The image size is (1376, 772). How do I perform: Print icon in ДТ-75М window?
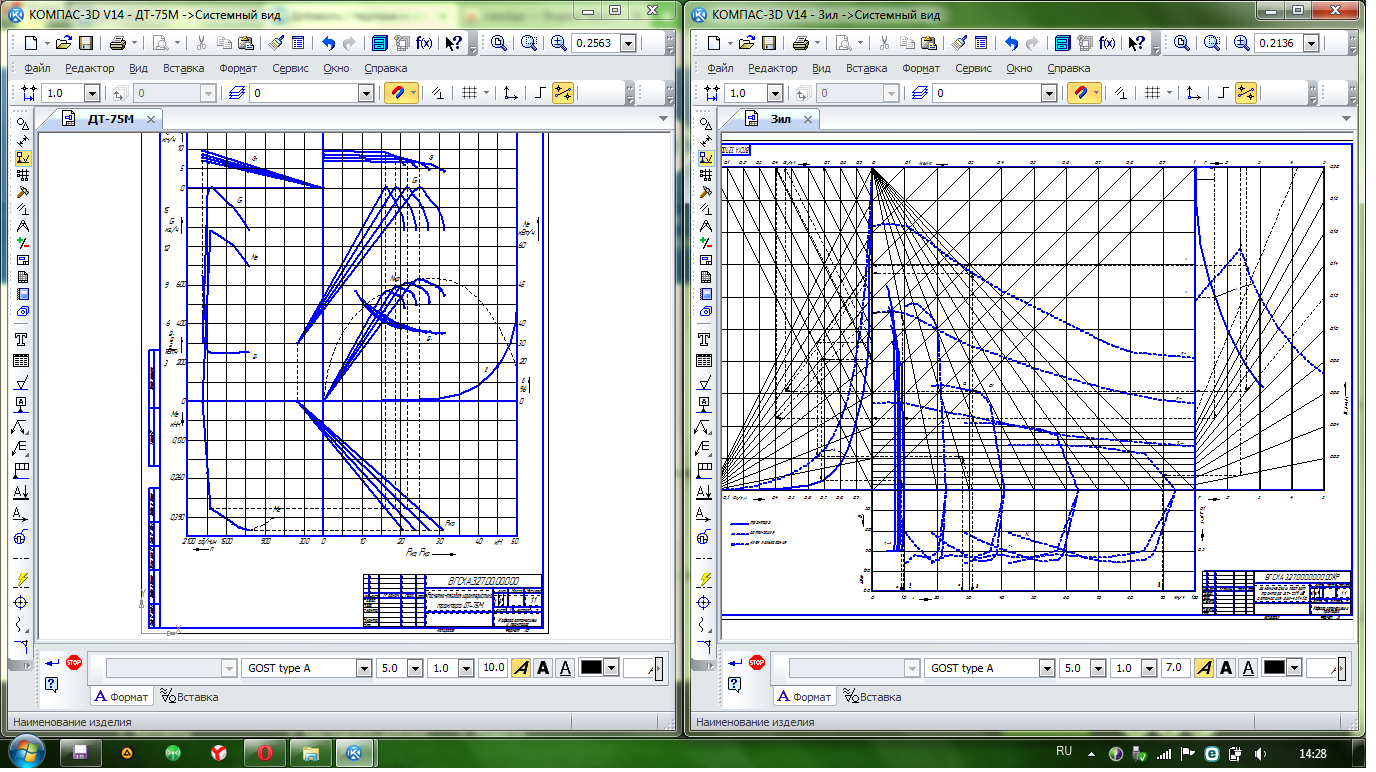click(x=117, y=43)
